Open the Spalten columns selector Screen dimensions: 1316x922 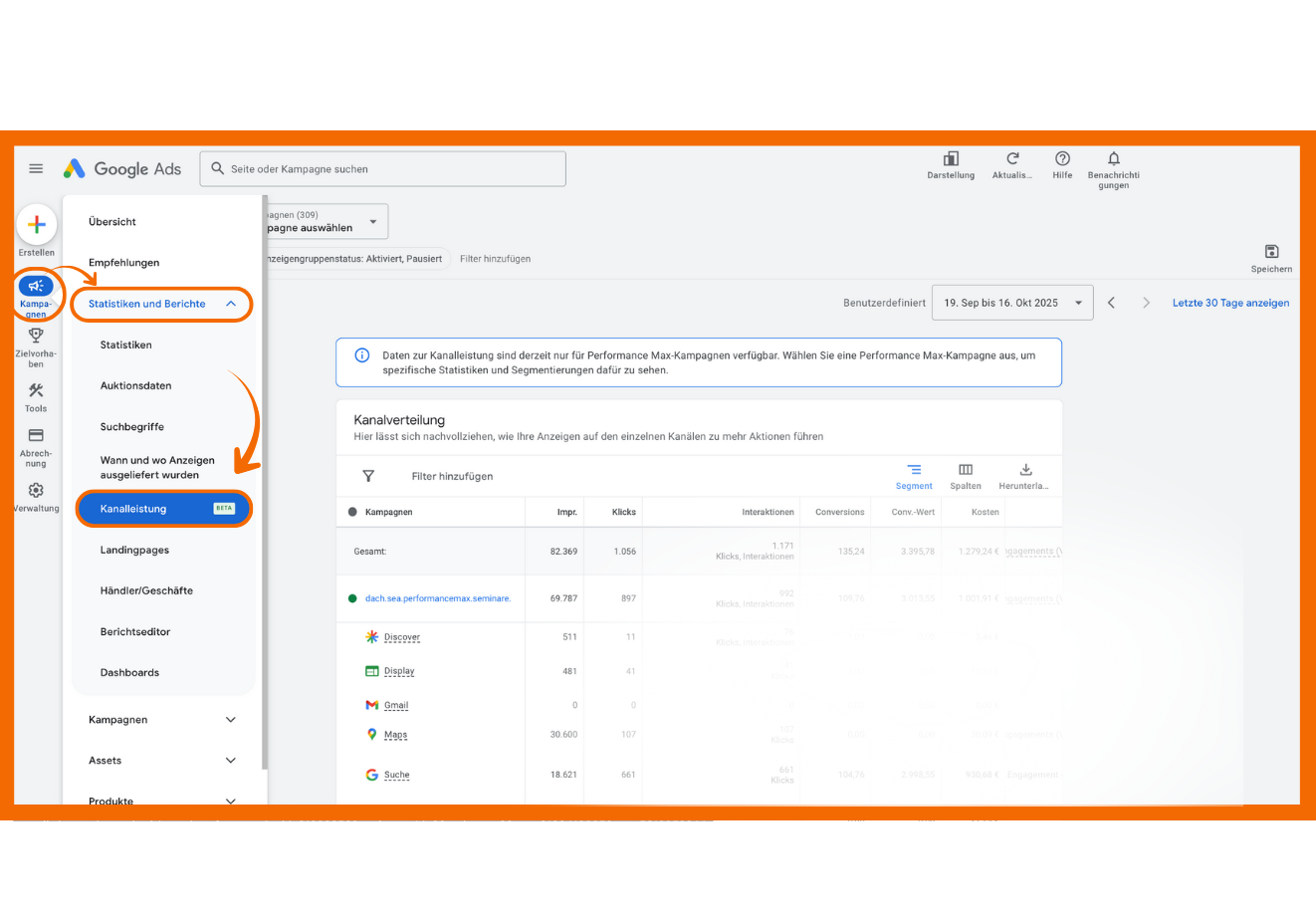pos(965,470)
